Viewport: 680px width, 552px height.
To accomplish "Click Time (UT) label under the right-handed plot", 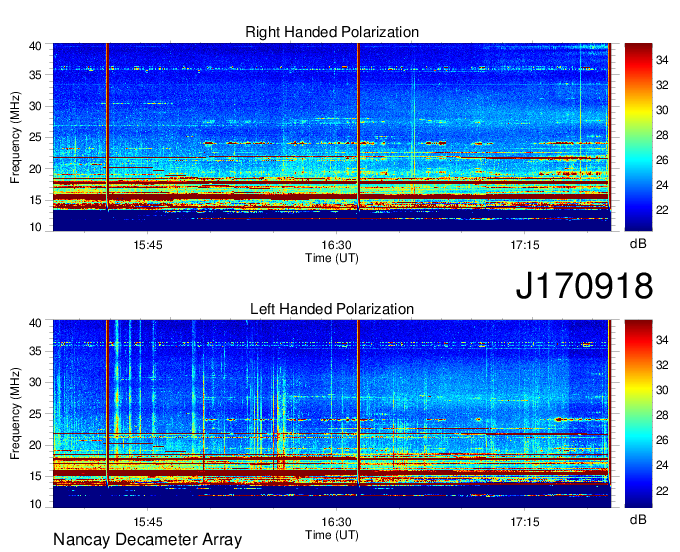I will point(332,258).
